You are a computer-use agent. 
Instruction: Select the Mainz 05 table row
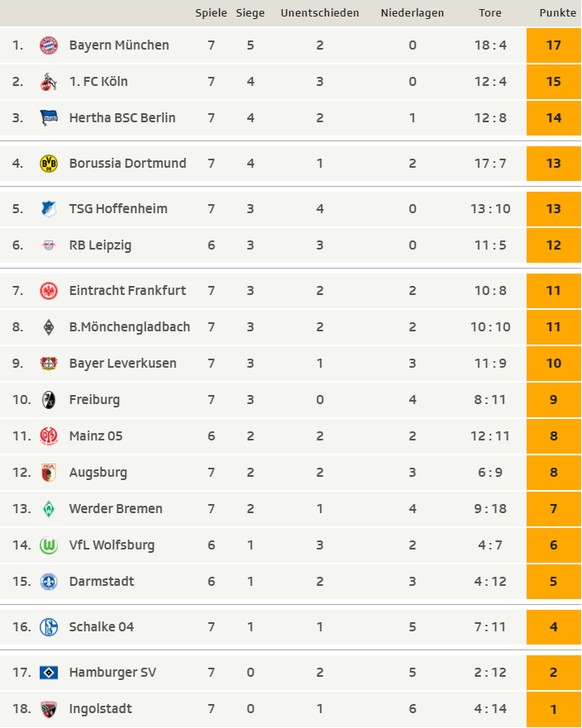pyautogui.click(x=291, y=436)
